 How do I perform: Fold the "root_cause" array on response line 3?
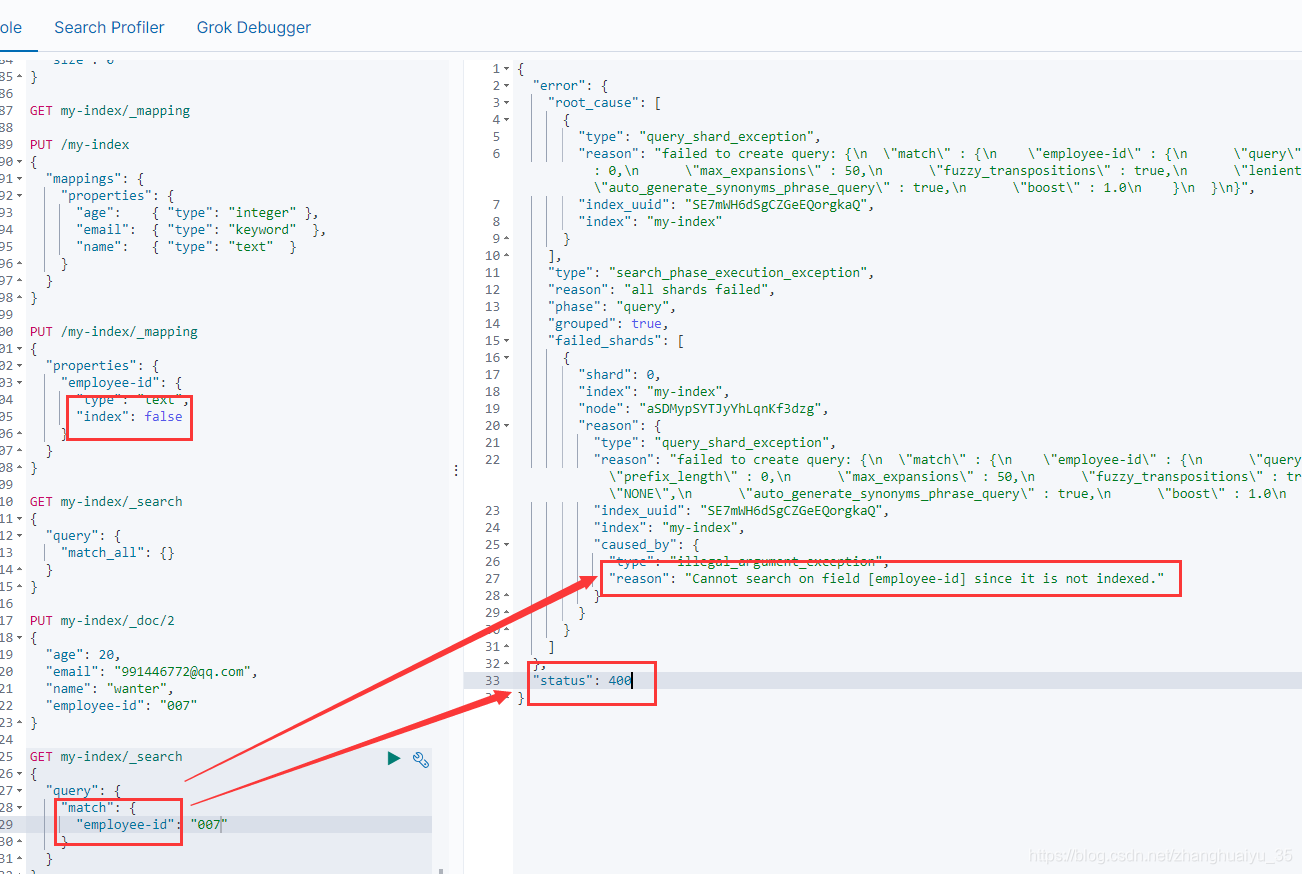click(x=508, y=102)
